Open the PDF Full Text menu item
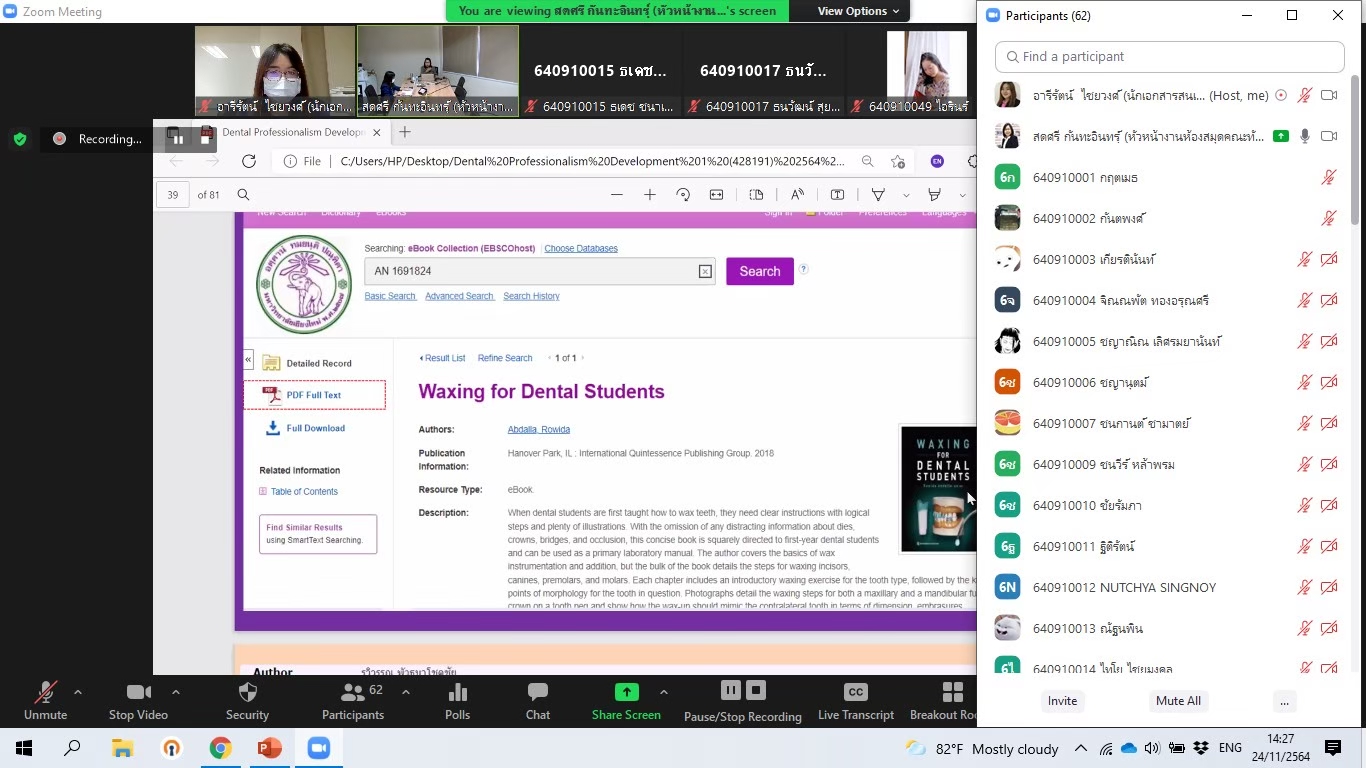Screen dimensions: 1366x768 tap(313, 395)
